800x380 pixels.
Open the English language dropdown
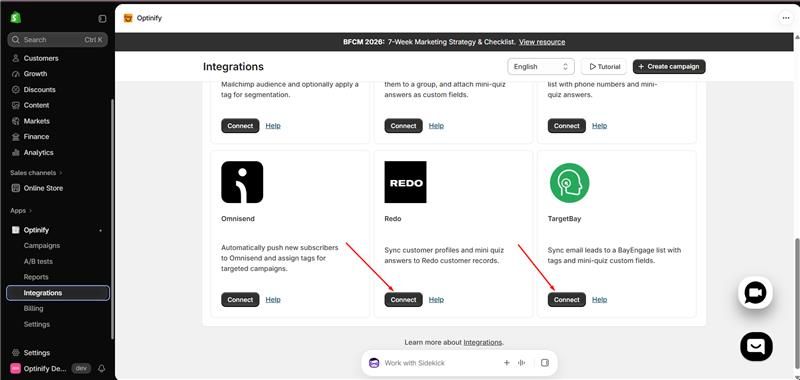[x=541, y=67]
